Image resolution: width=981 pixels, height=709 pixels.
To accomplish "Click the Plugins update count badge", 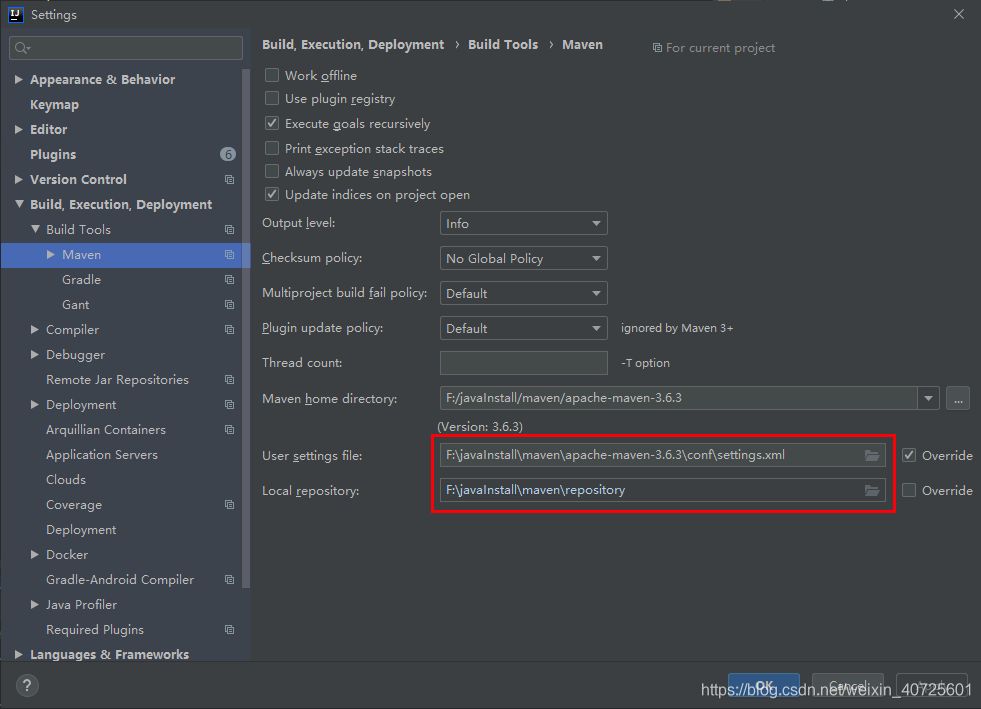I will pos(228,154).
